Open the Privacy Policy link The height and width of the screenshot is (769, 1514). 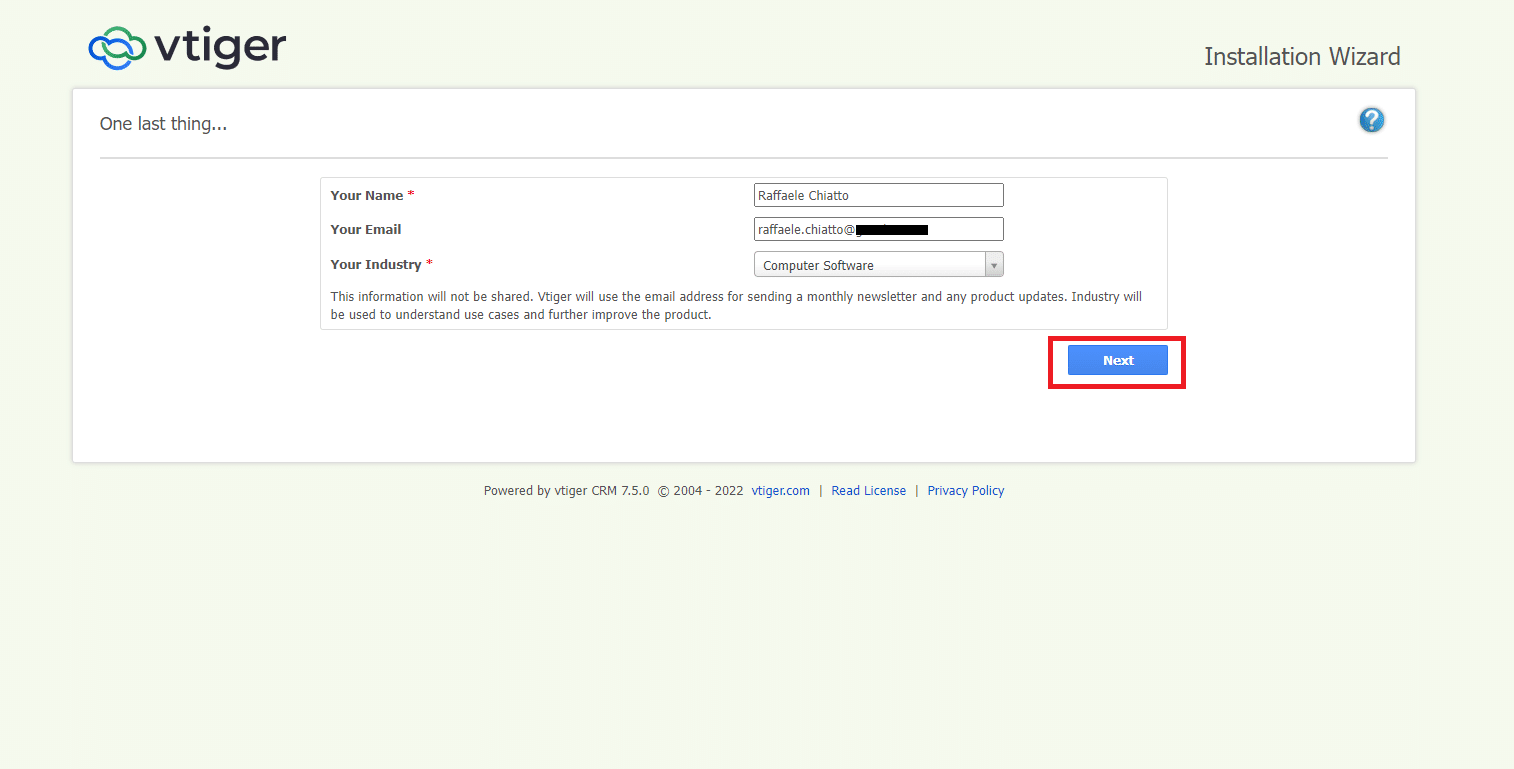pyautogui.click(x=965, y=491)
